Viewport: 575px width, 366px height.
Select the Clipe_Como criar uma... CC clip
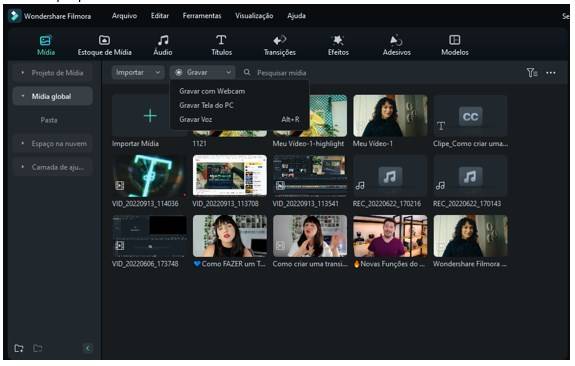coord(470,116)
